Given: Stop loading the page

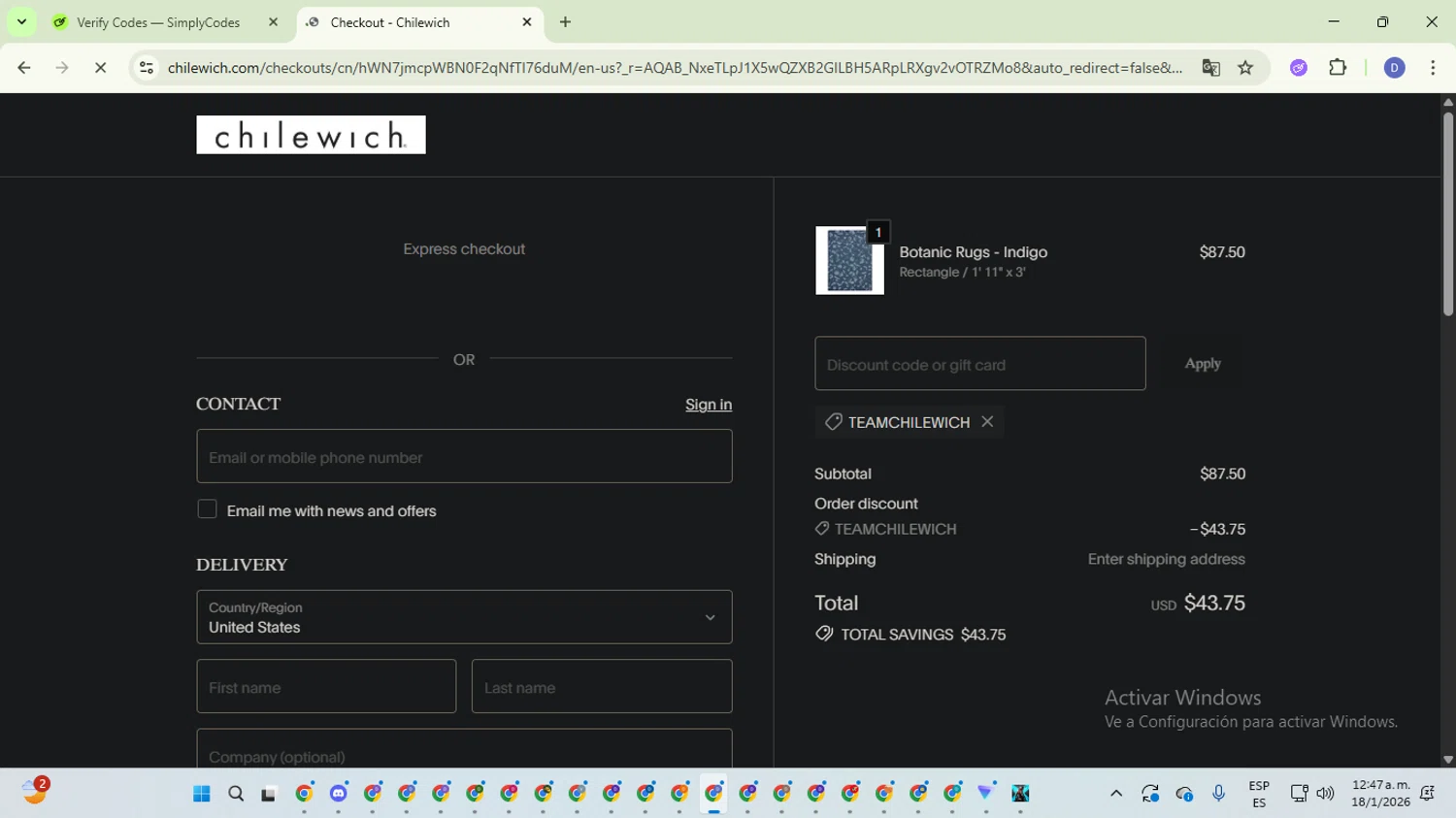Looking at the screenshot, I should point(100,68).
